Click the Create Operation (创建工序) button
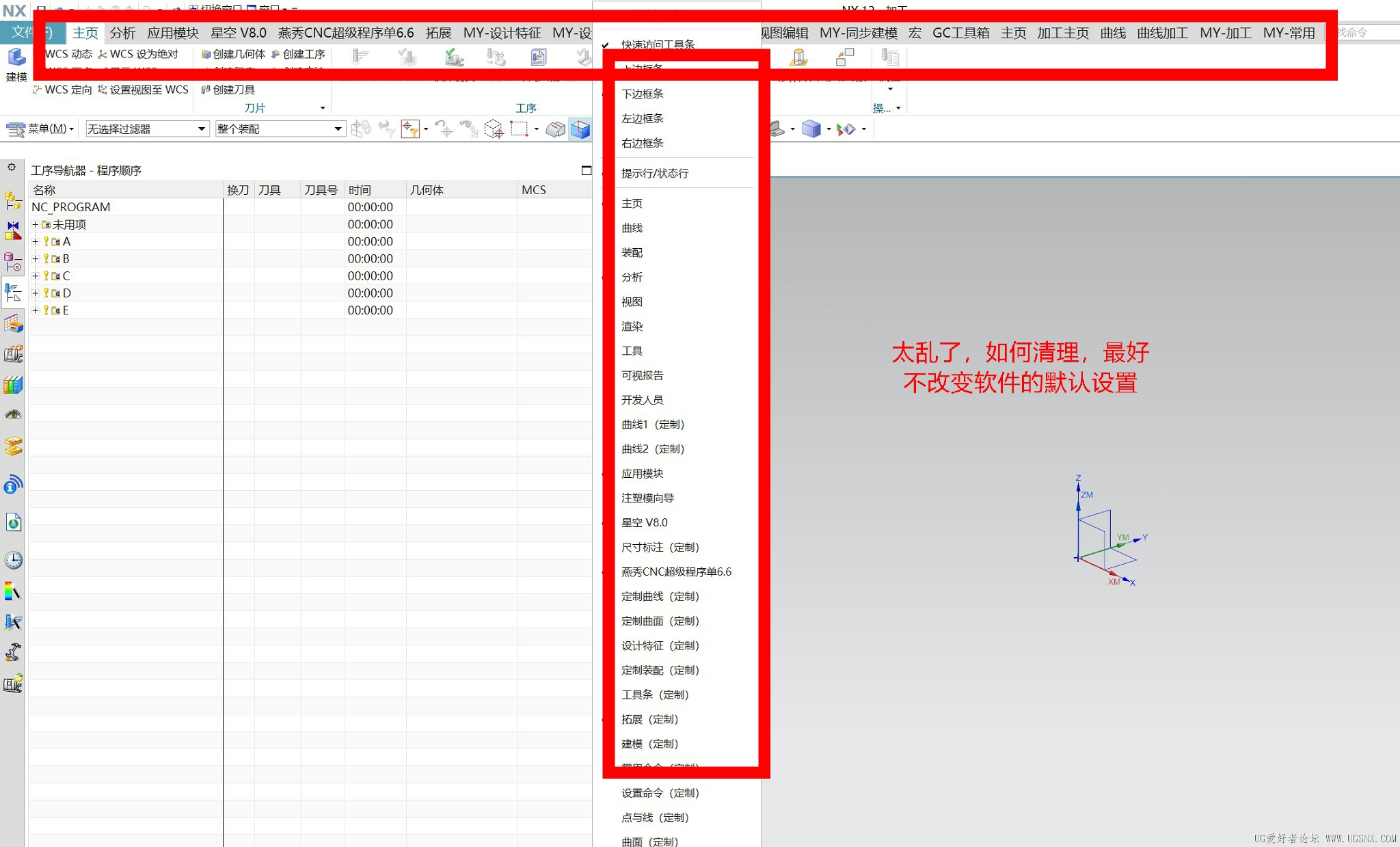 tap(298, 54)
